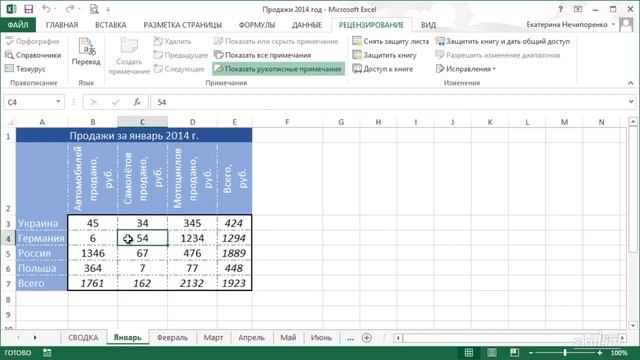Open Print Preview from quick access toolbar
The image size is (640, 360).
tap(94, 9)
